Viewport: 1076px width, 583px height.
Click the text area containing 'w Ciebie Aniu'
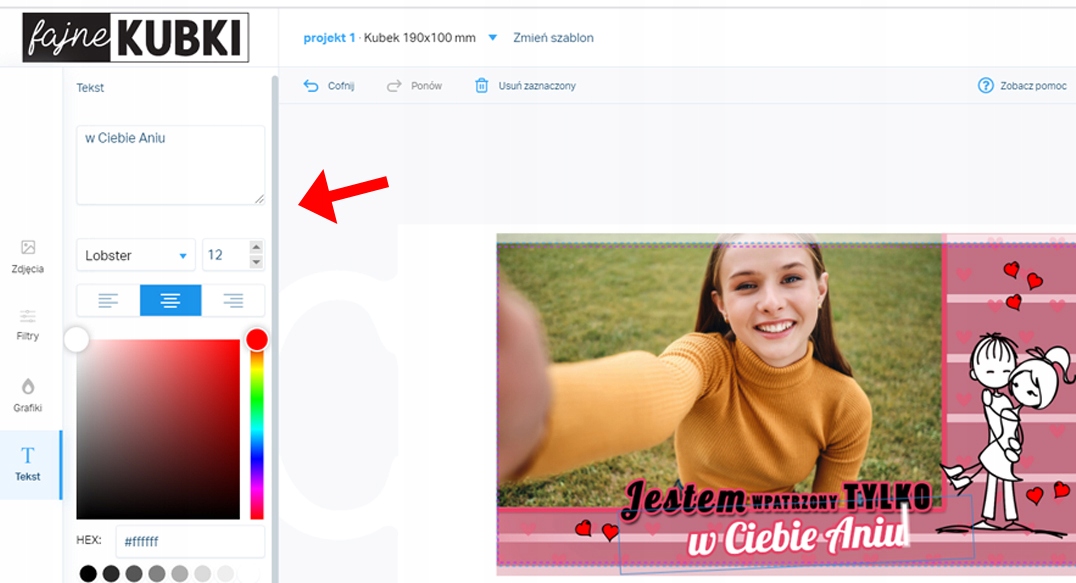coord(170,165)
